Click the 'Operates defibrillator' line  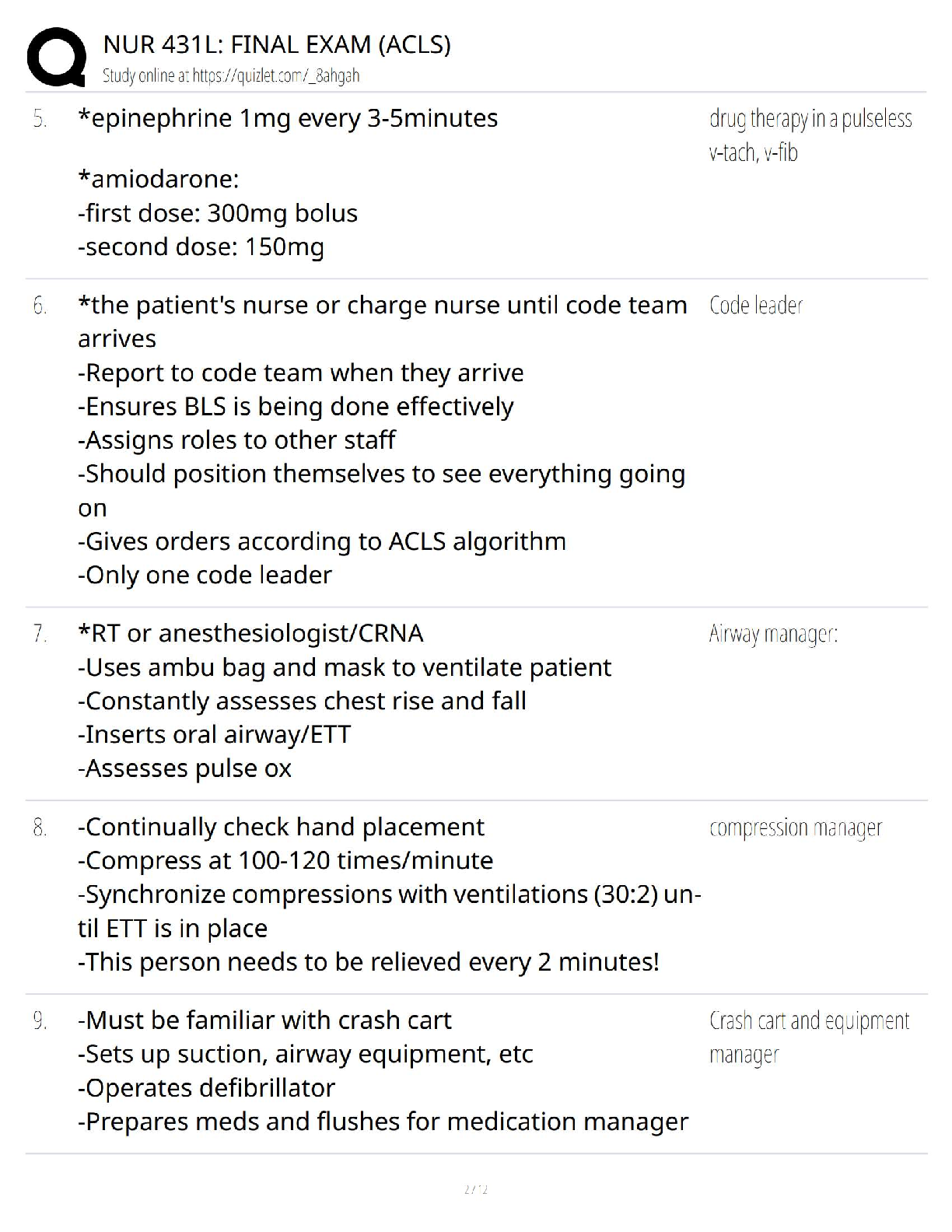click(206, 1087)
